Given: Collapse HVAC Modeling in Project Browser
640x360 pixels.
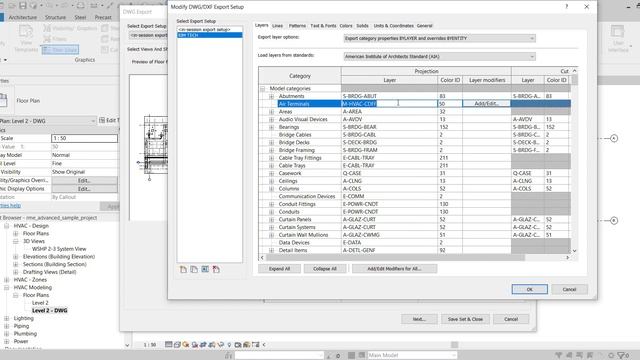Looking at the screenshot, I should click(x=7, y=288).
